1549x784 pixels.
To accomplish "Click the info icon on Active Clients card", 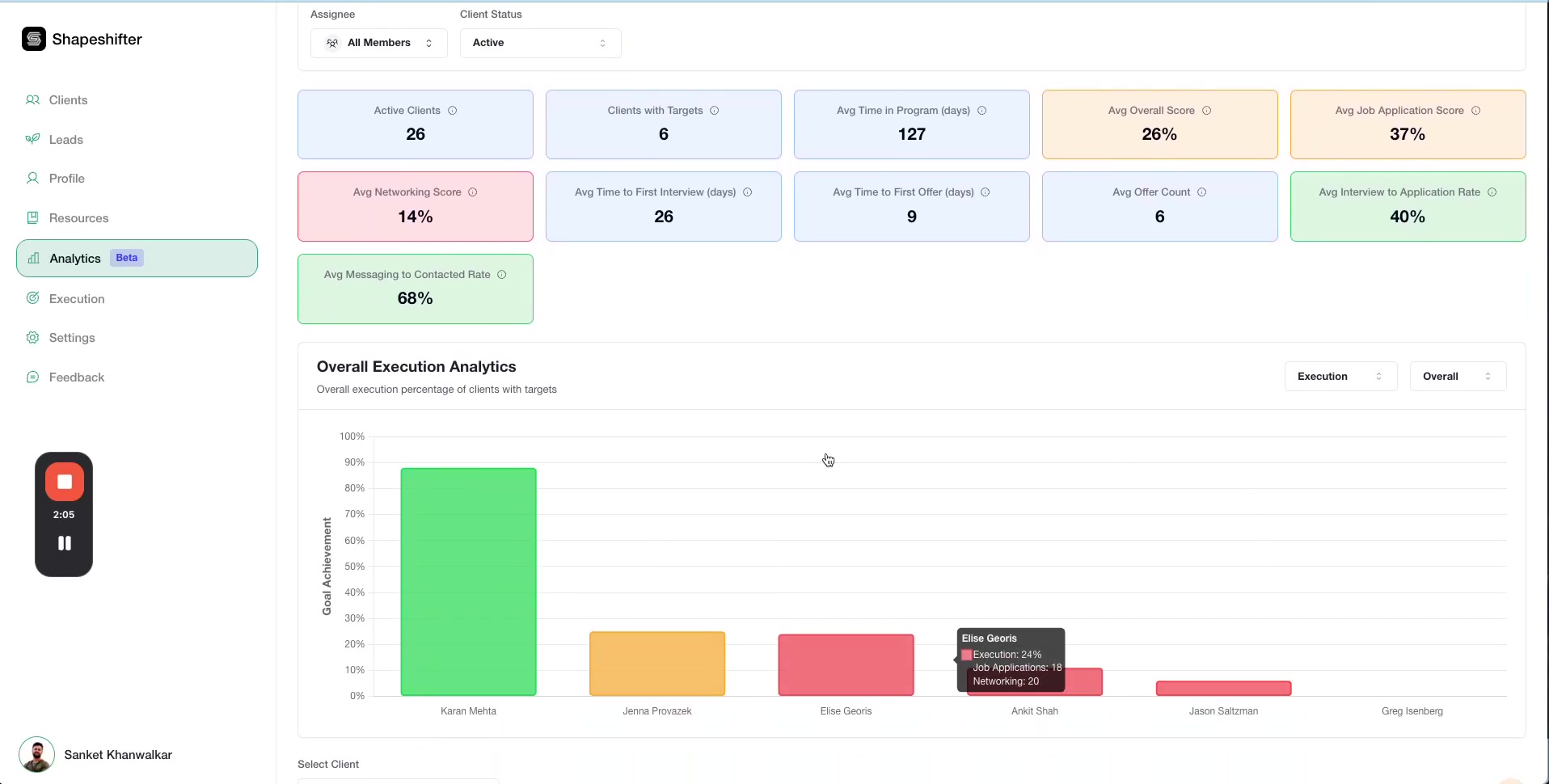I will pos(453,111).
